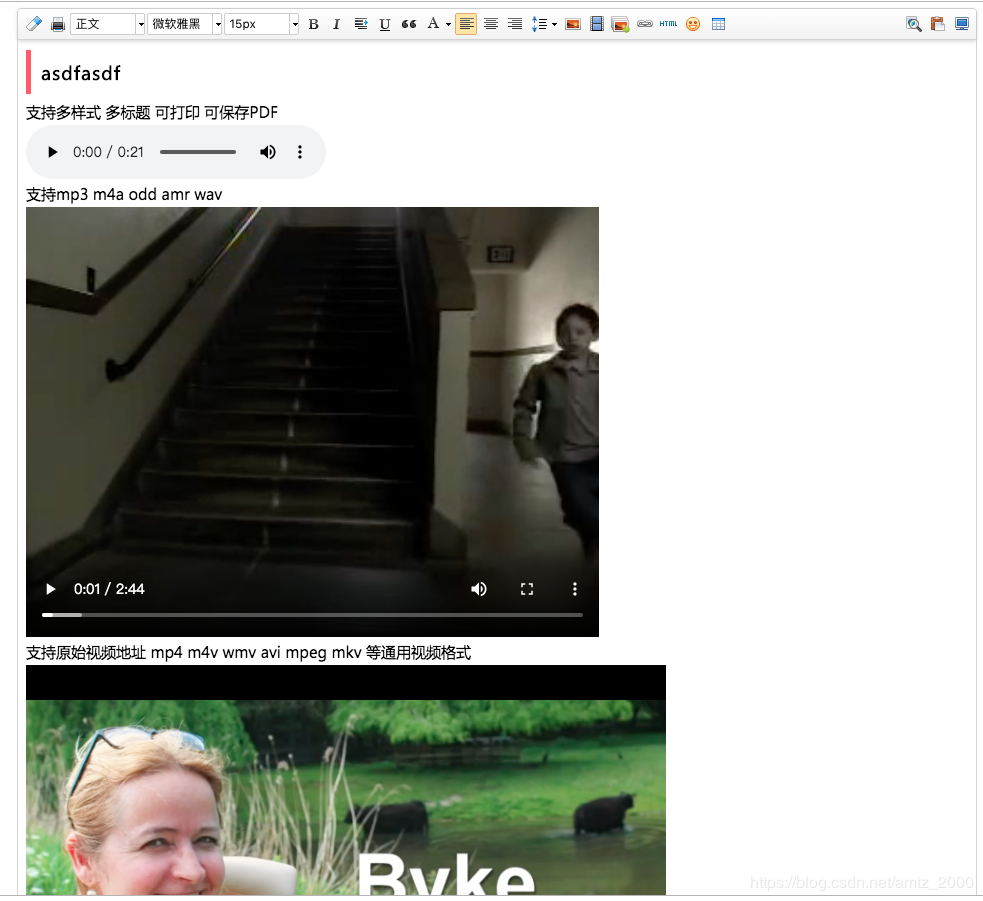The height and width of the screenshot is (901, 983).
Task: Click the preview magnifier icon
Action: (x=914, y=24)
